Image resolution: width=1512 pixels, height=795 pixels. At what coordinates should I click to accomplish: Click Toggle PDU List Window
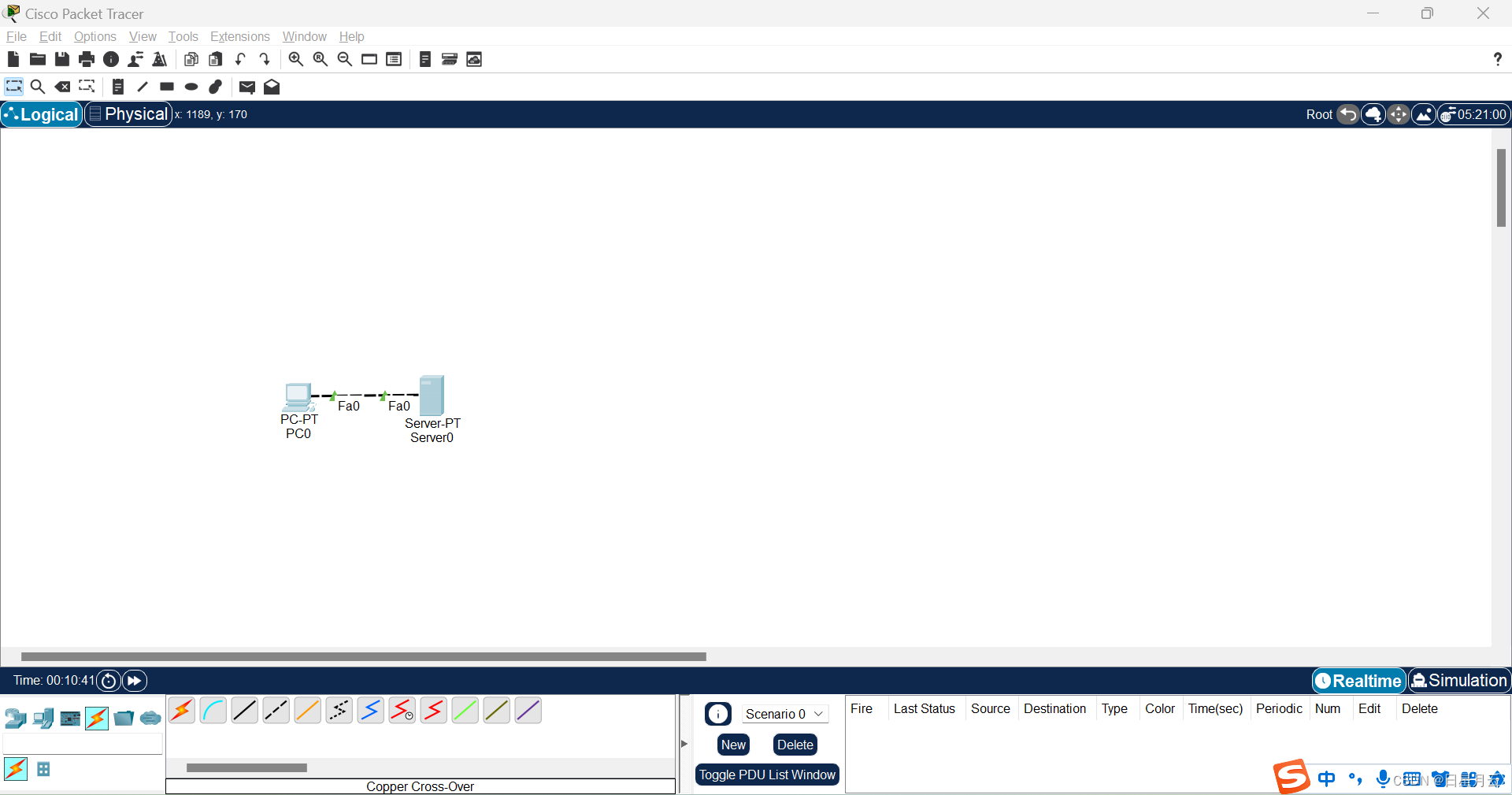click(x=767, y=775)
